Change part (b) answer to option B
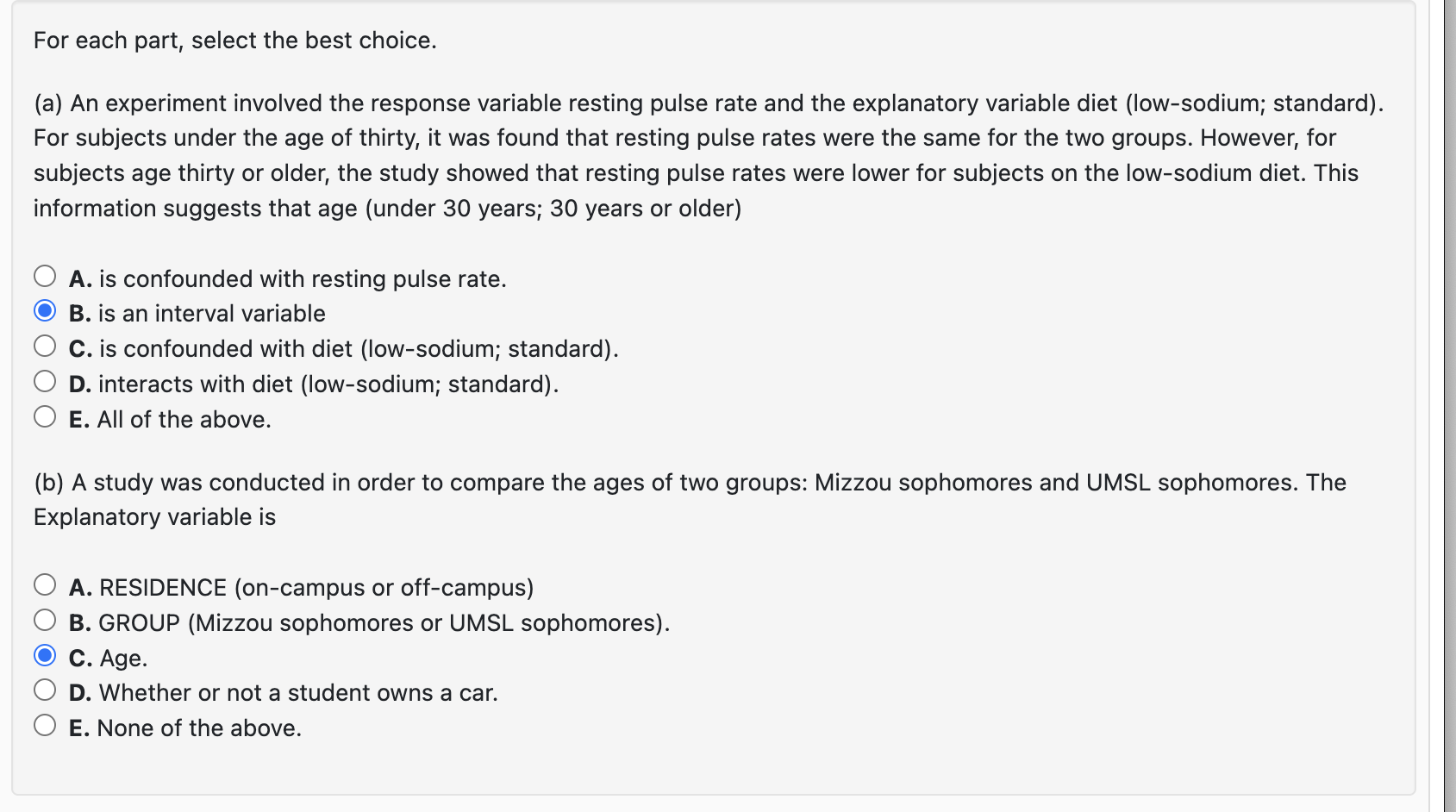 pyautogui.click(x=44, y=618)
